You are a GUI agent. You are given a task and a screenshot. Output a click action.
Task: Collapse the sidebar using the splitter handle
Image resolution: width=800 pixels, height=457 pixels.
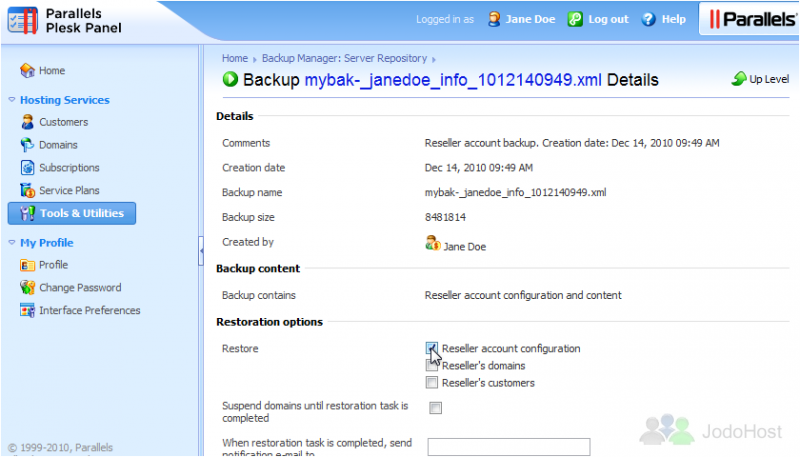point(201,250)
